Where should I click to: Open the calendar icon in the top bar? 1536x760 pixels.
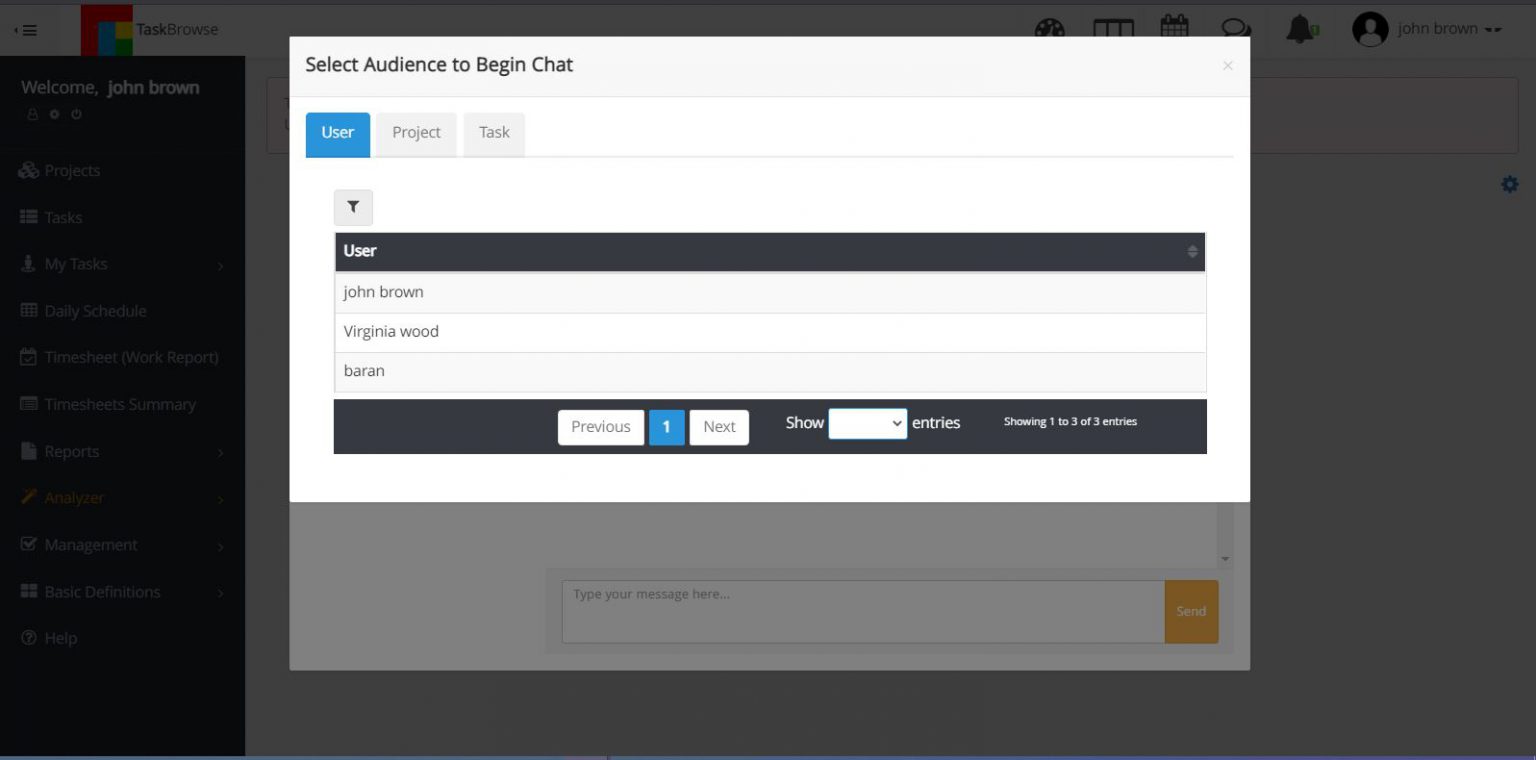pyautogui.click(x=1174, y=30)
